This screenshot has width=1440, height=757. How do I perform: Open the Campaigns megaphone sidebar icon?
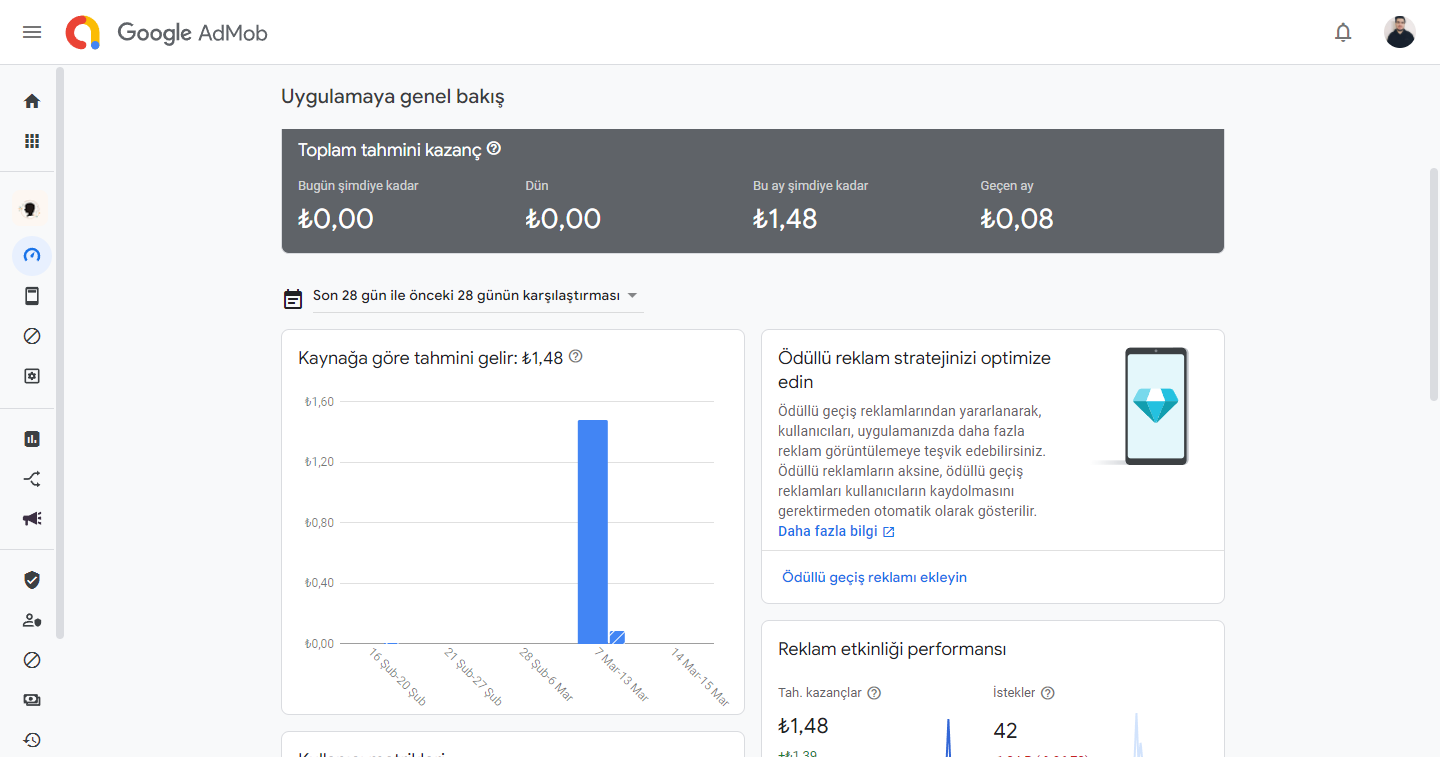coord(32,519)
